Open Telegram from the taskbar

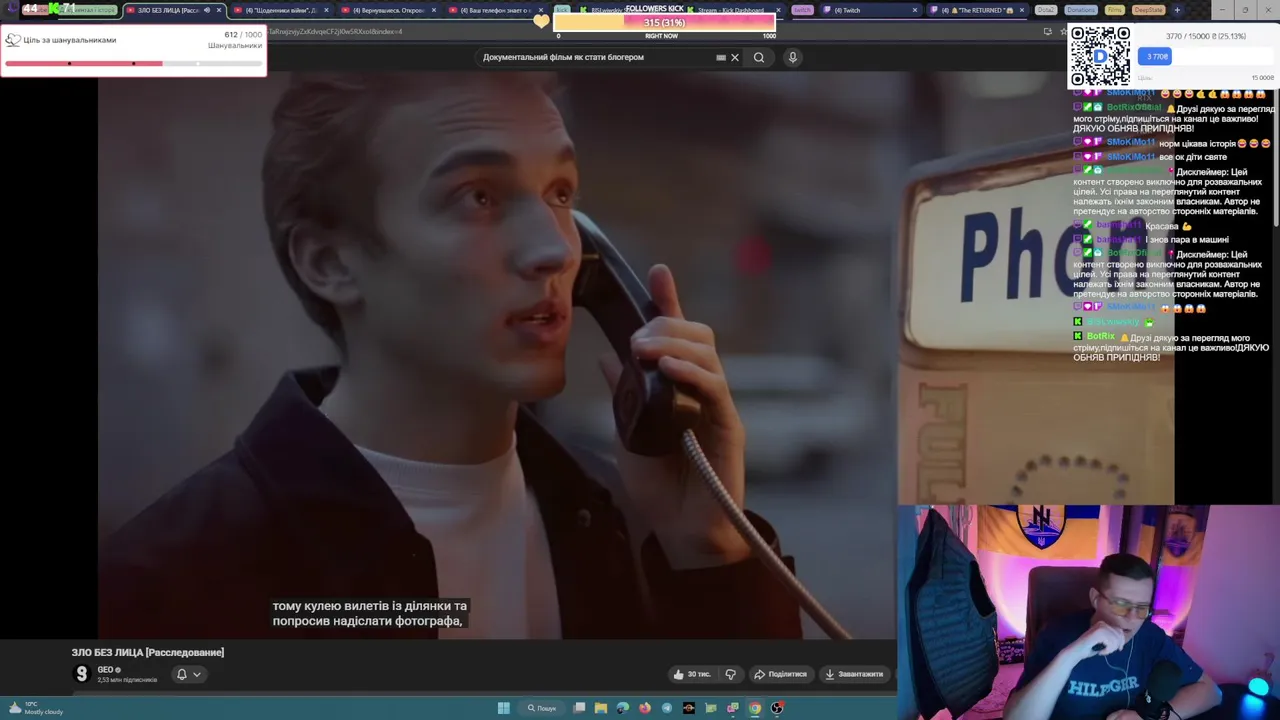667,708
